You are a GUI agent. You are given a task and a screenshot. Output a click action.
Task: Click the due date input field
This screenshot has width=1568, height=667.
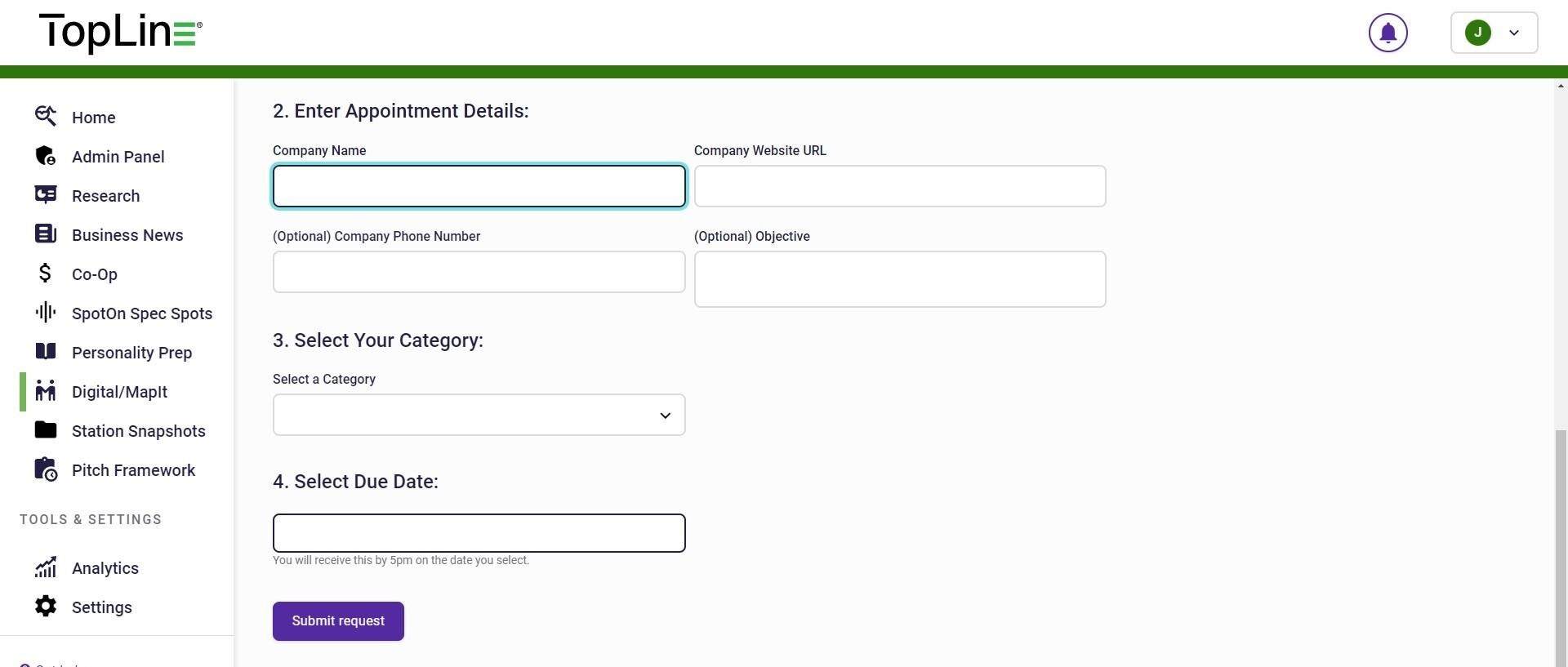[x=479, y=533]
